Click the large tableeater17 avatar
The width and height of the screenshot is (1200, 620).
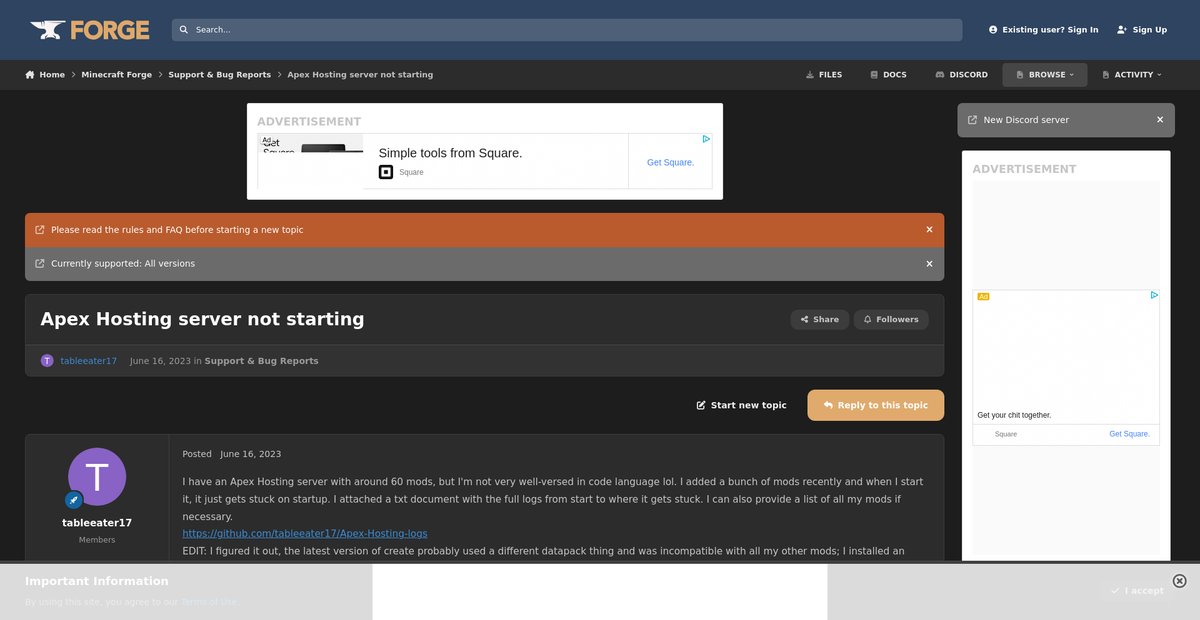(x=97, y=477)
